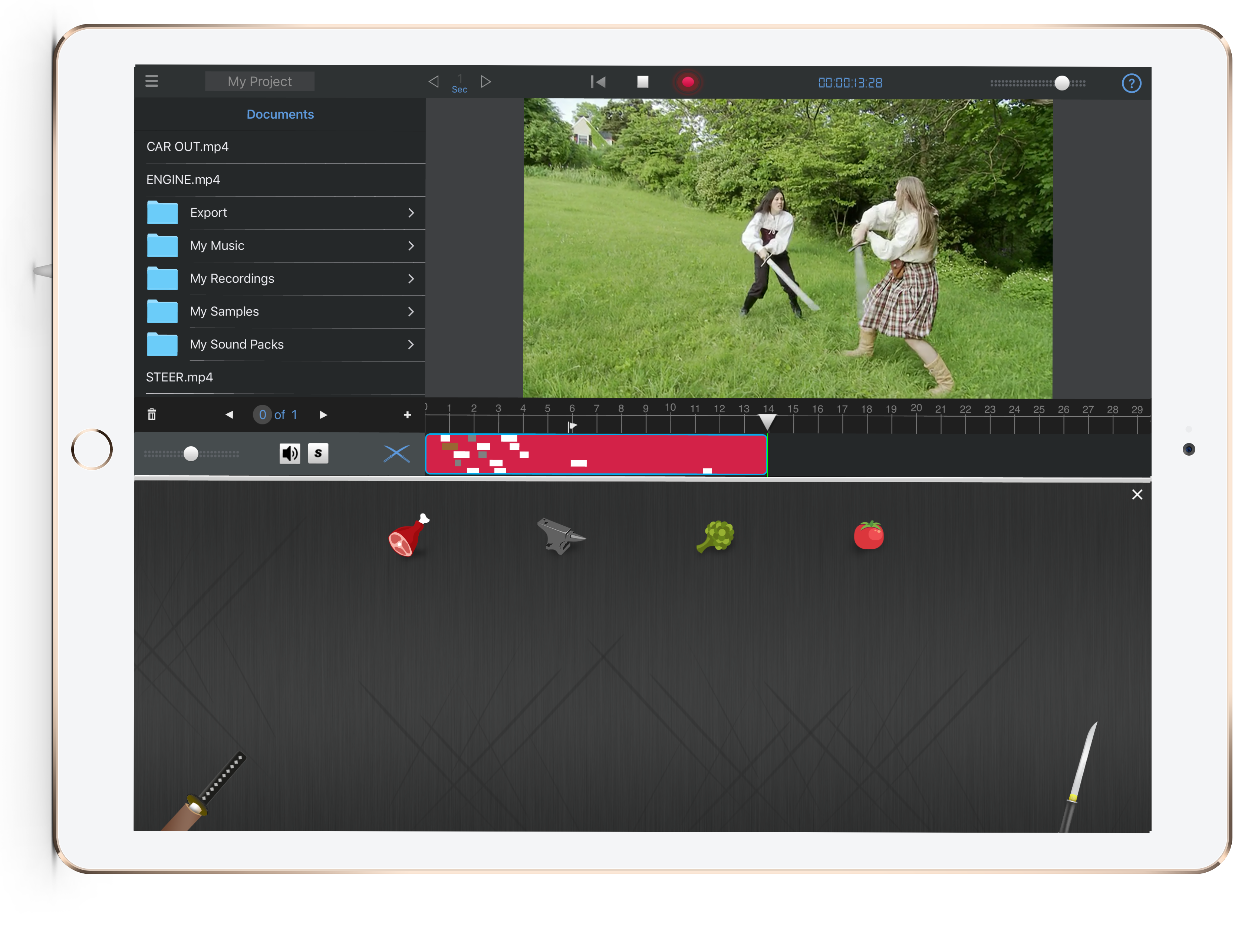Screen dimensions: 1248x952
Task: Start recording with the red record button
Action: click(688, 82)
